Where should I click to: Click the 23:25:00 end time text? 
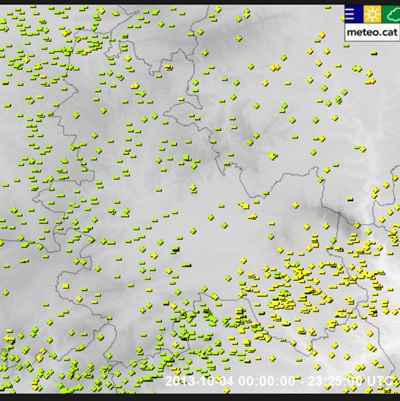pos(336,381)
